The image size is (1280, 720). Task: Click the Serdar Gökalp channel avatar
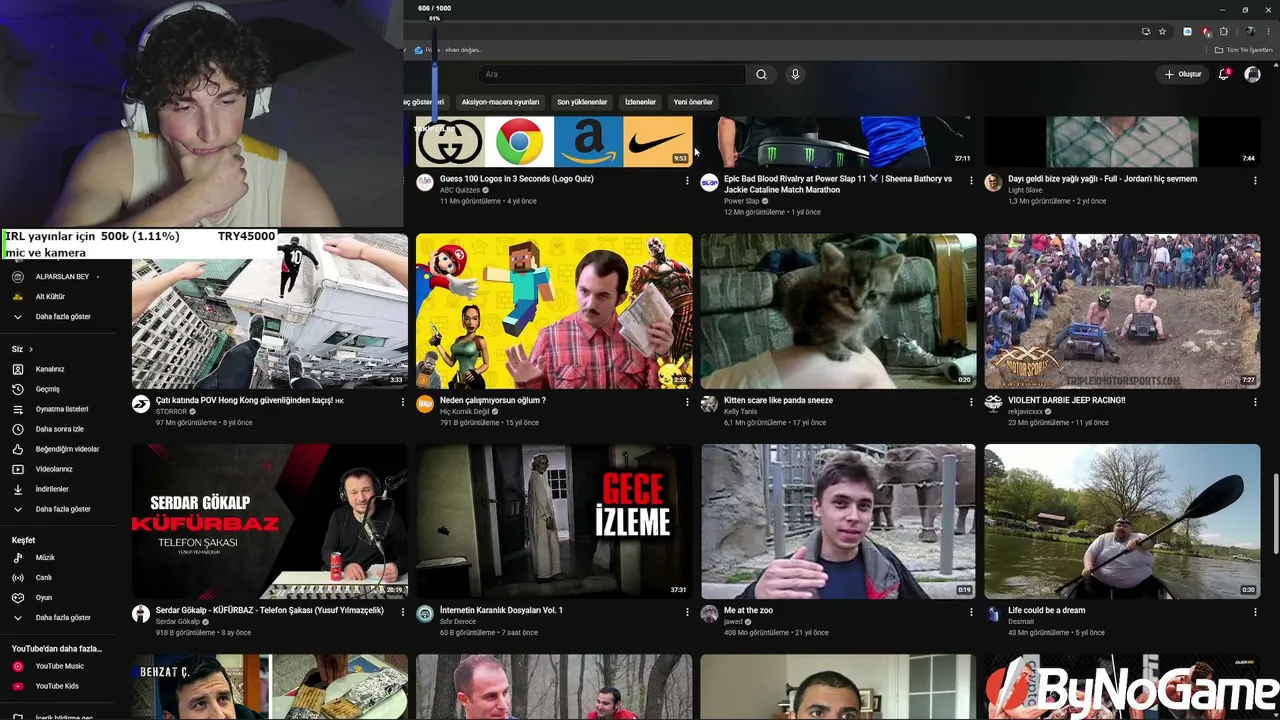coord(141,614)
